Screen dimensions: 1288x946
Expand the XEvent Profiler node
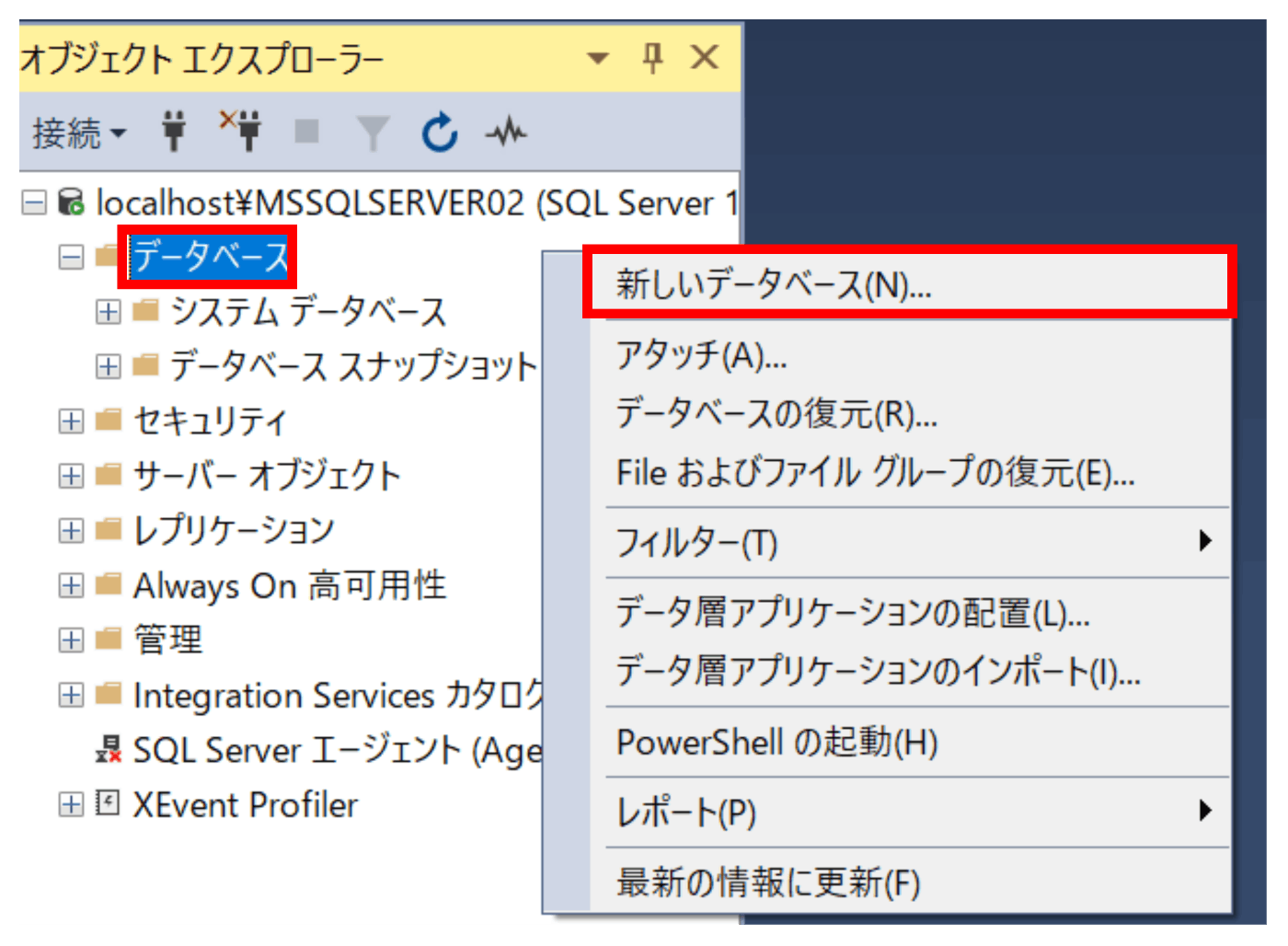coord(71,804)
